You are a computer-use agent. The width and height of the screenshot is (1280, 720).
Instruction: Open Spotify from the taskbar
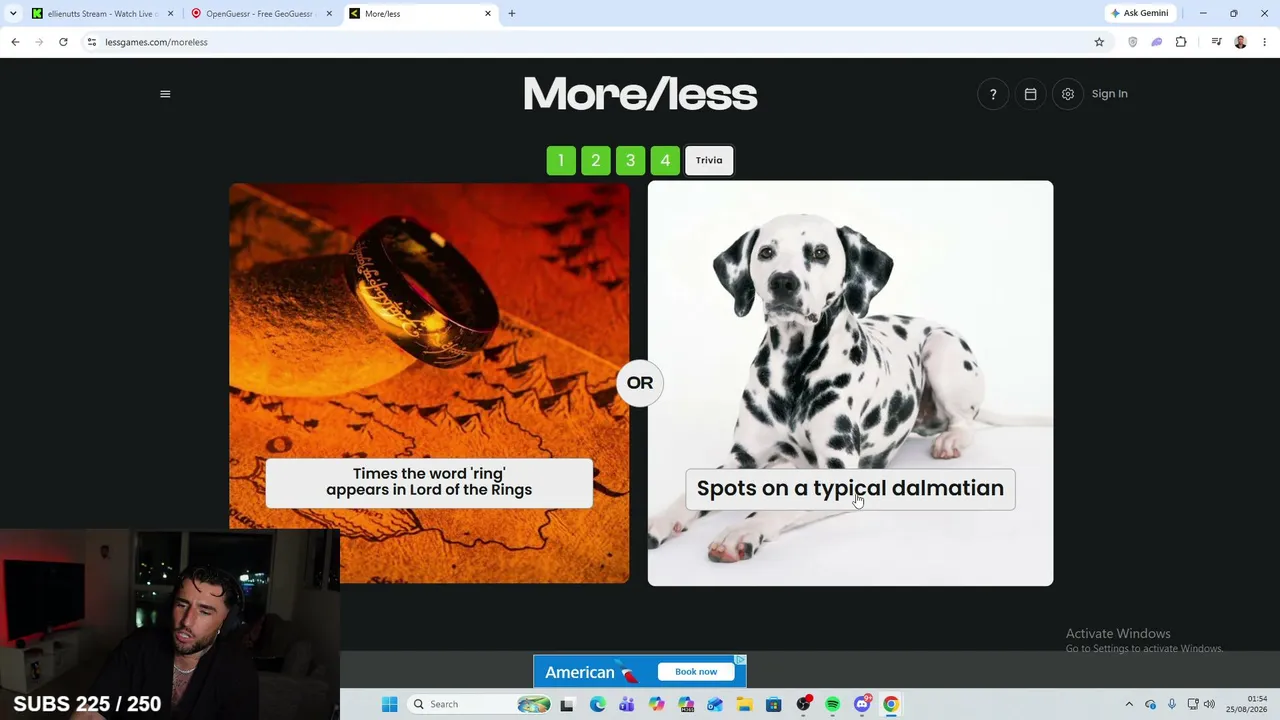[x=833, y=704]
